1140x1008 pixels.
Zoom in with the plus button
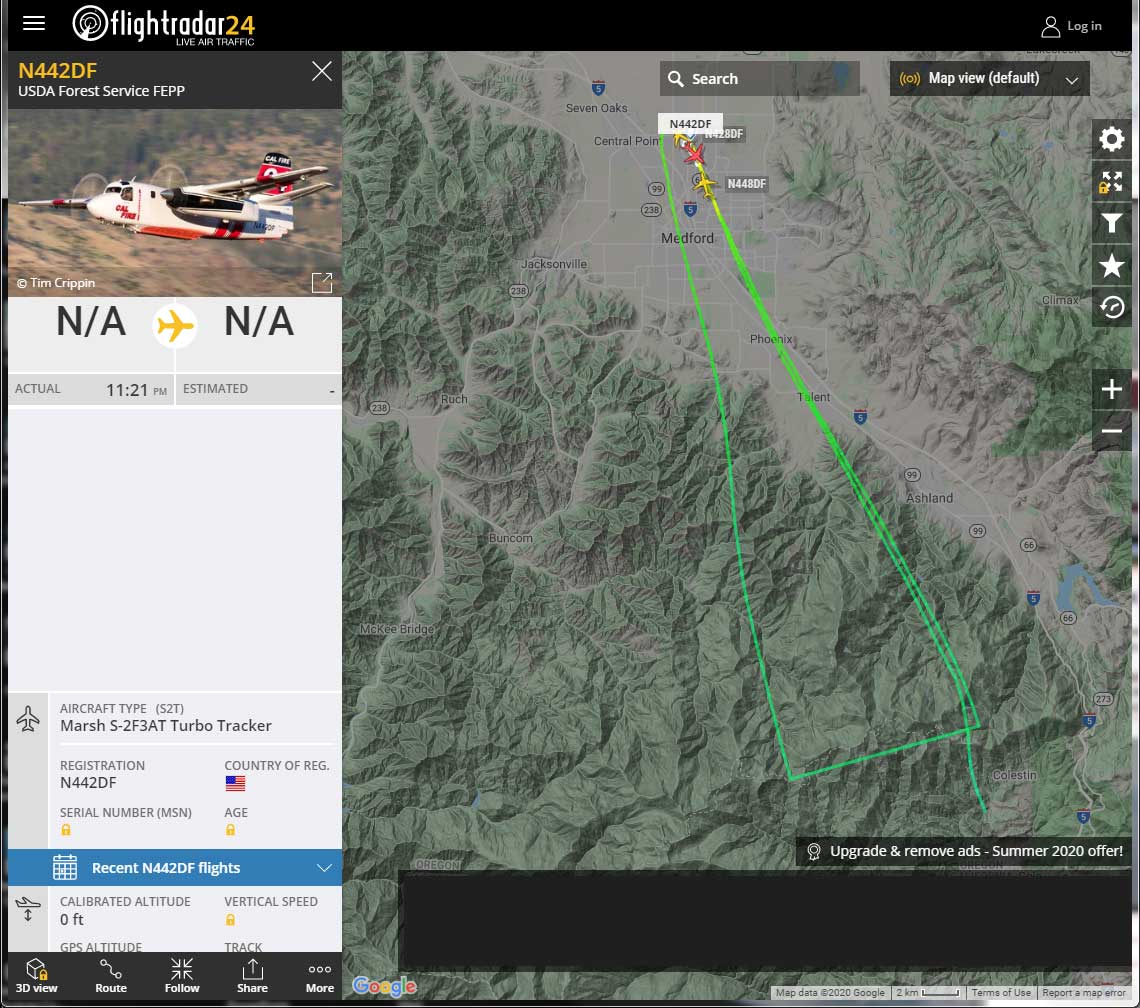click(x=1111, y=389)
